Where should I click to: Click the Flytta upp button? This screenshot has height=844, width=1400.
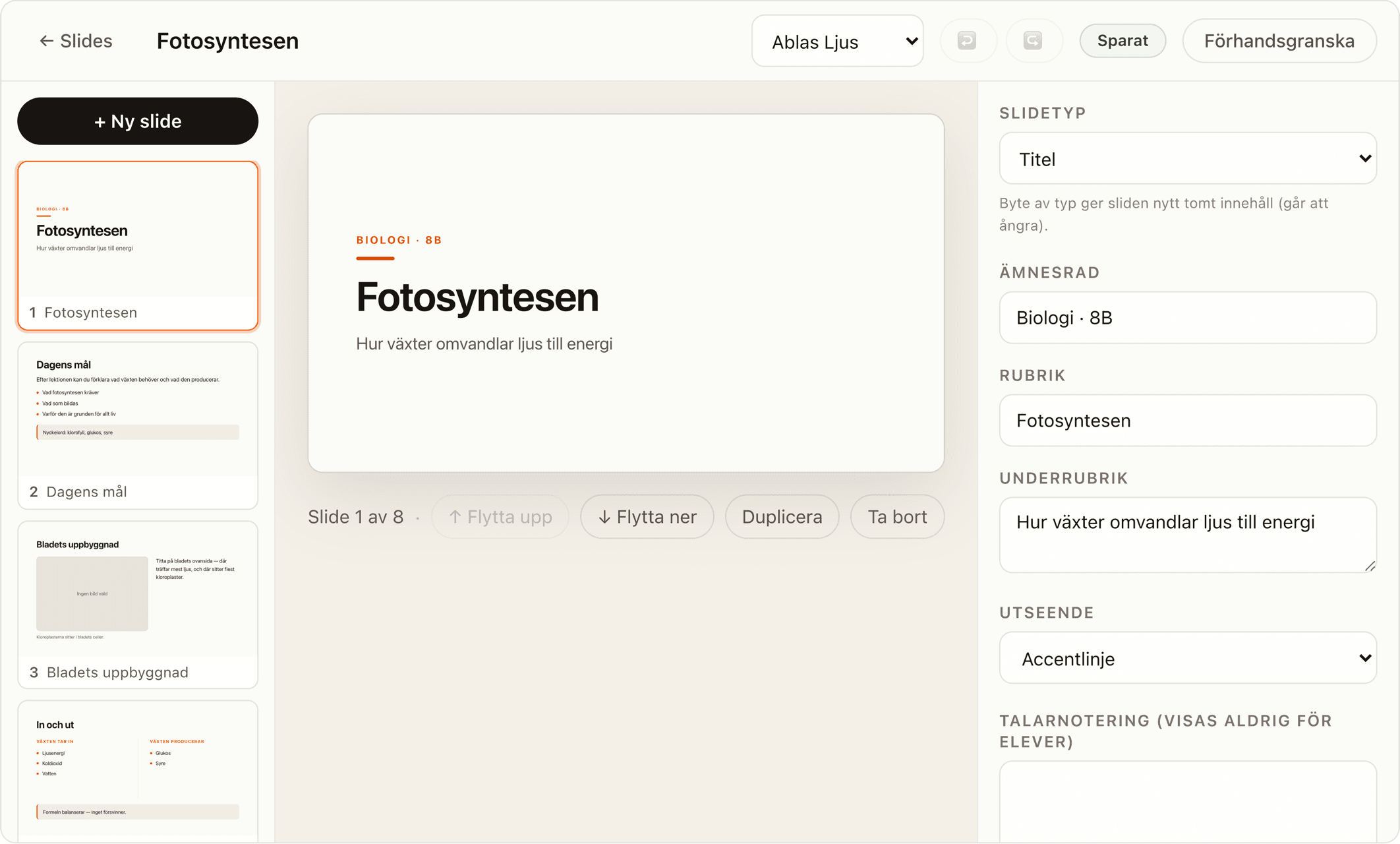click(x=500, y=517)
